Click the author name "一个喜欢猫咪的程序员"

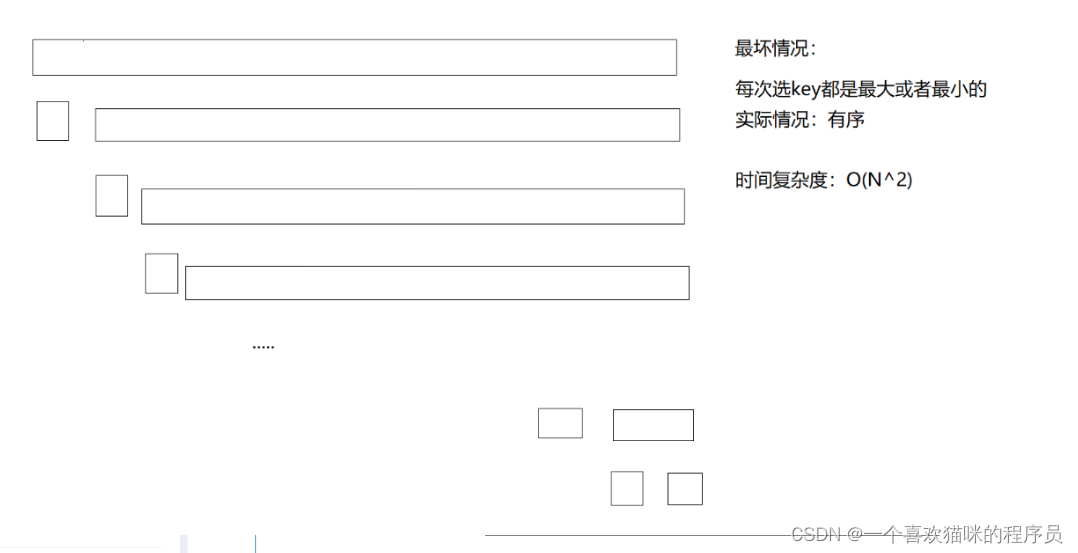pyautogui.click(x=963, y=535)
